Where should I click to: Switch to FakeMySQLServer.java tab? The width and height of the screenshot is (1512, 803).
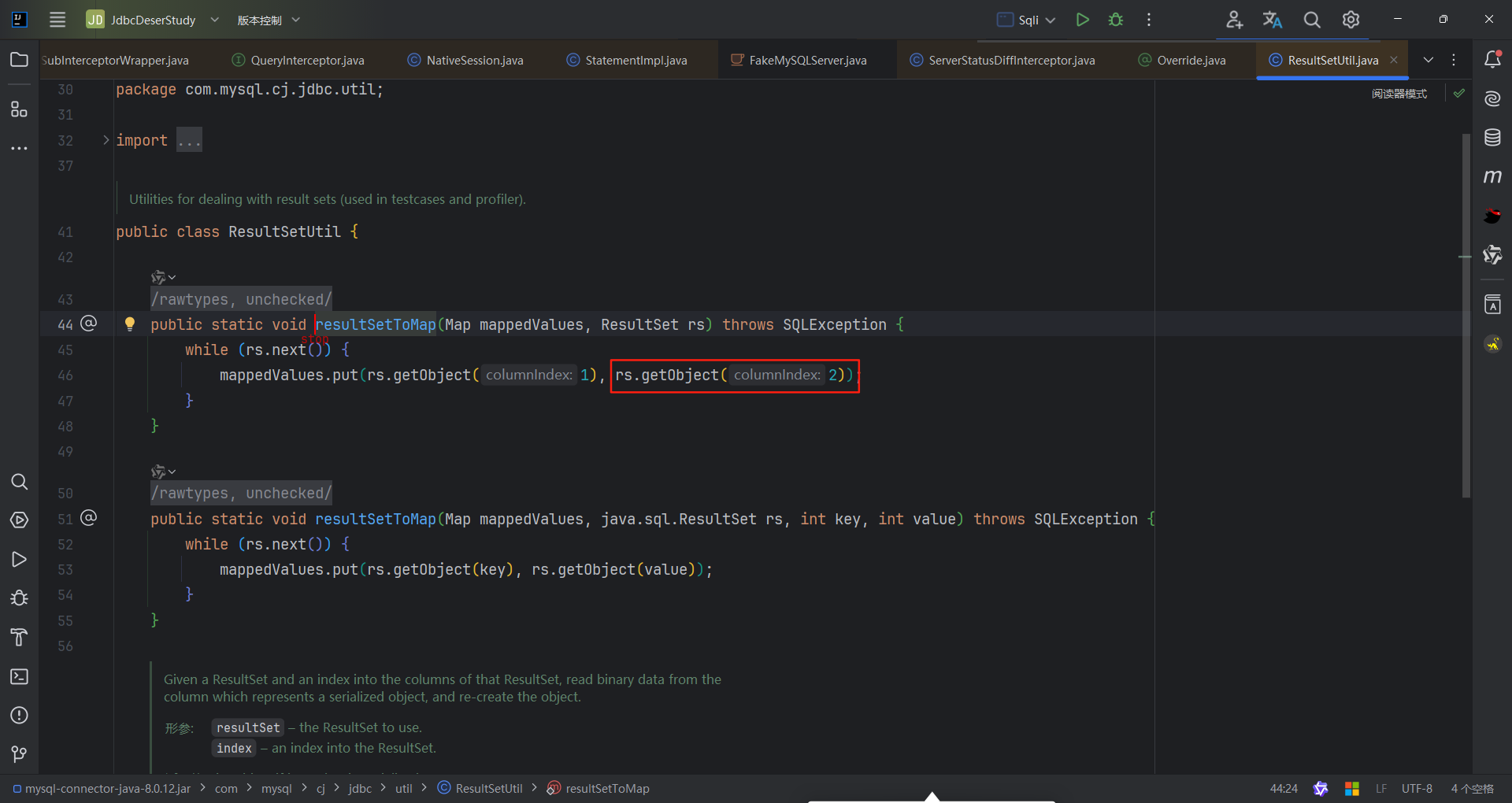click(799, 60)
